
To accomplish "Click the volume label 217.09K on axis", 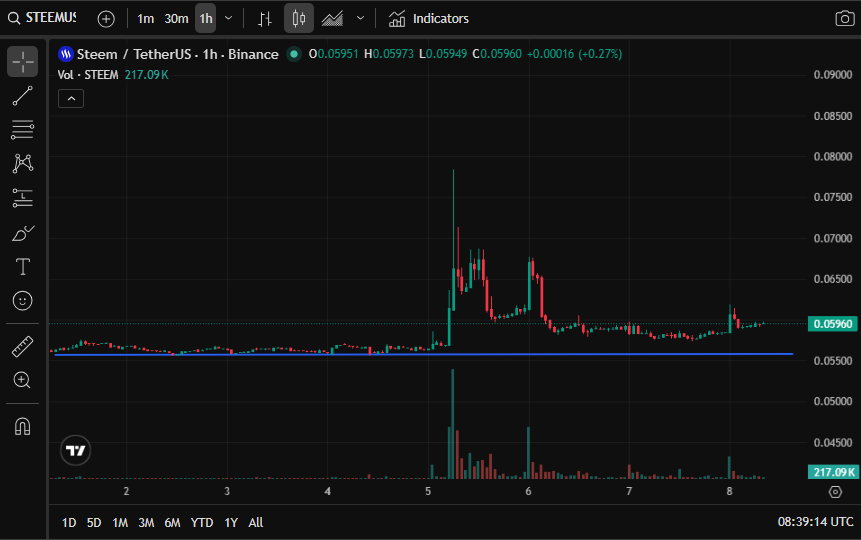I will pos(832,472).
